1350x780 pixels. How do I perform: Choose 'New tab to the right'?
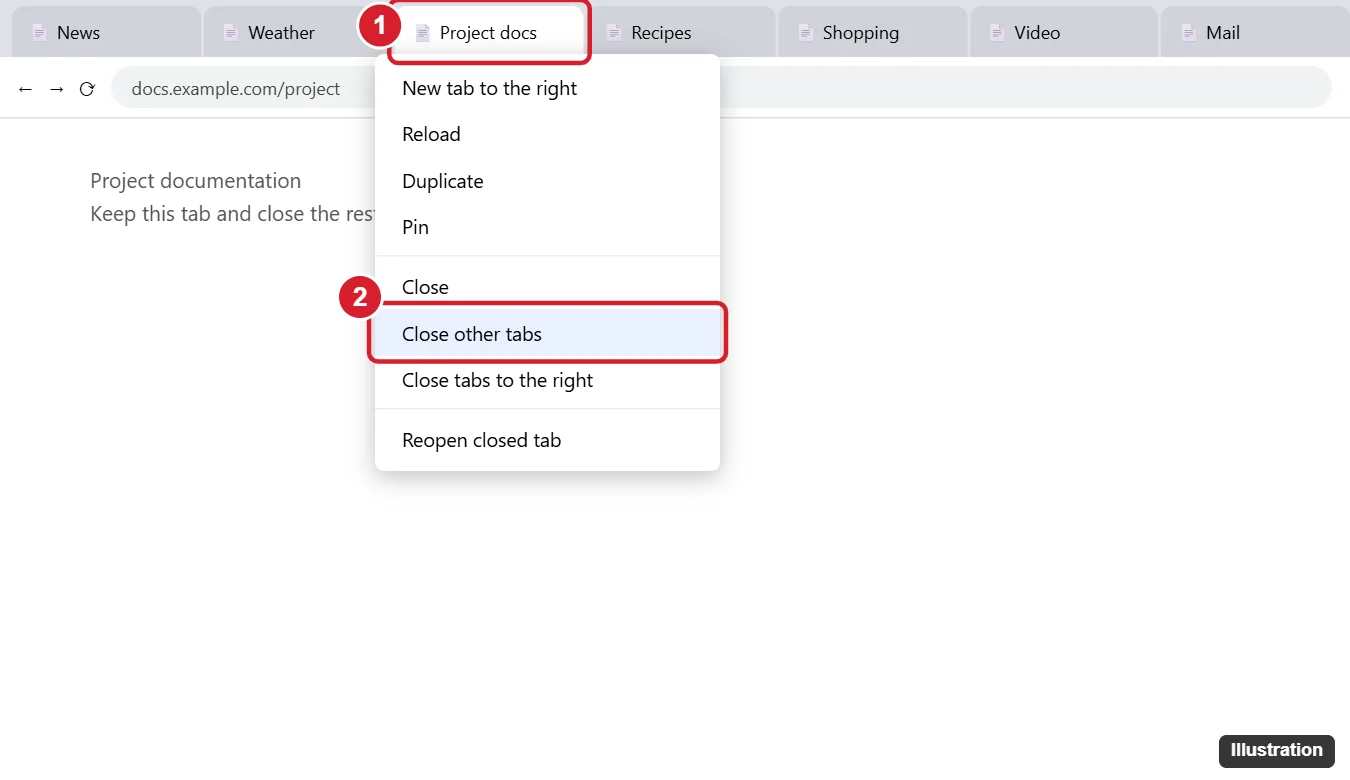[x=547, y=88]
